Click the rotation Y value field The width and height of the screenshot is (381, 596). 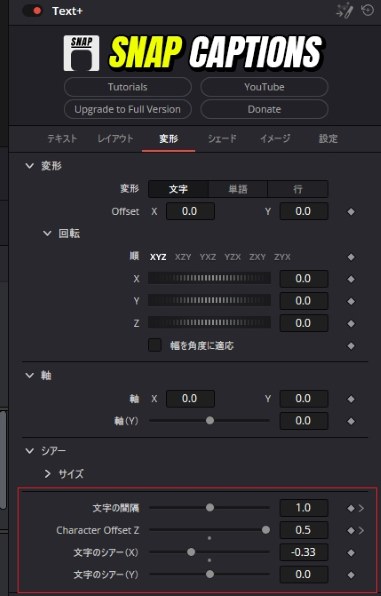pos(304,301)
